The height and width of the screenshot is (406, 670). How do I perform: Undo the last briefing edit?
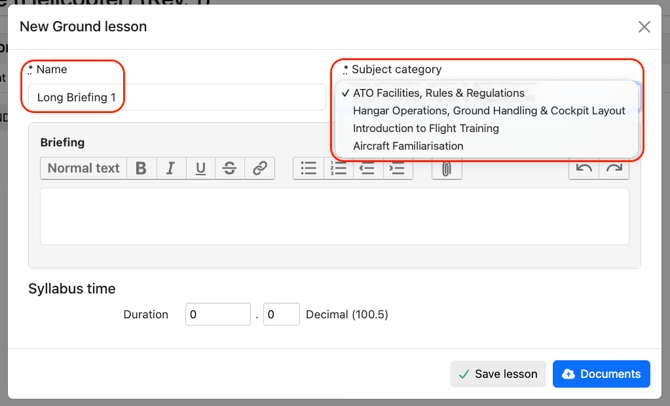(x=584, y=168)
